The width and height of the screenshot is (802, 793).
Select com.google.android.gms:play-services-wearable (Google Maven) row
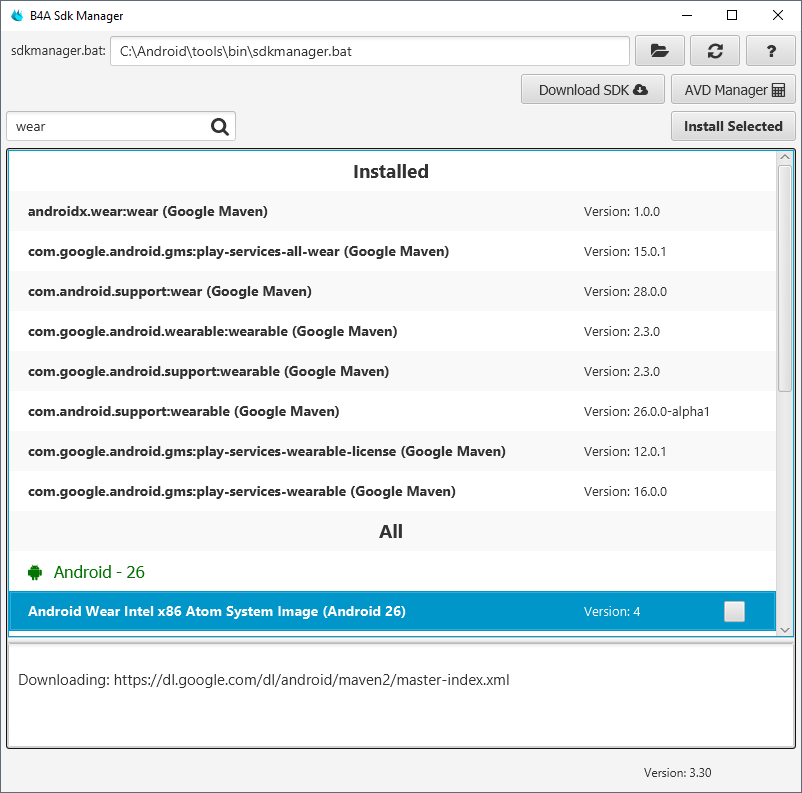pyautogui.click(x=392, y=491)
